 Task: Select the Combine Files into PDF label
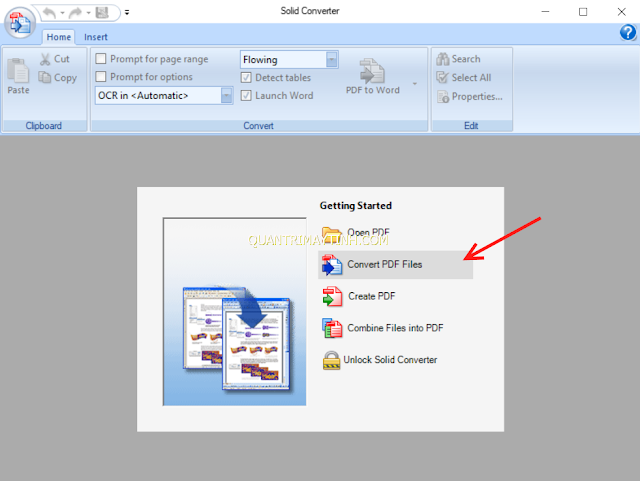point(395,328)
